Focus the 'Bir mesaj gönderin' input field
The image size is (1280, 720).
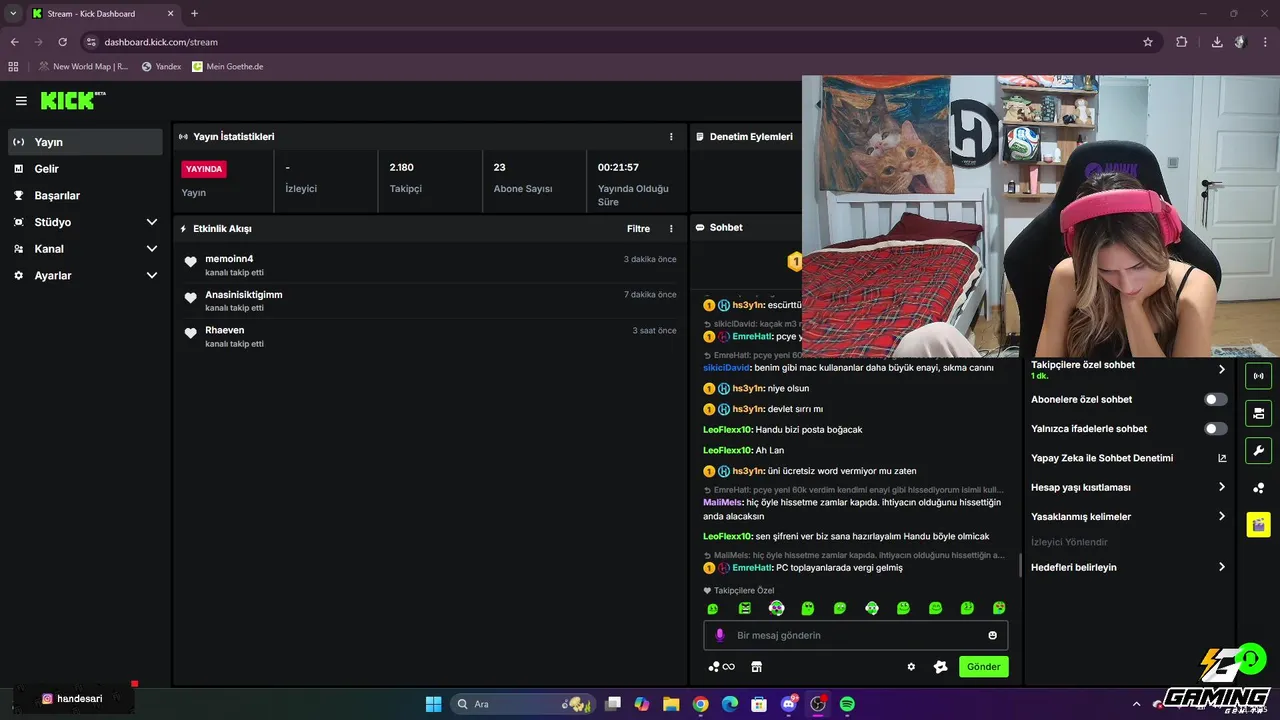[856, 635]
